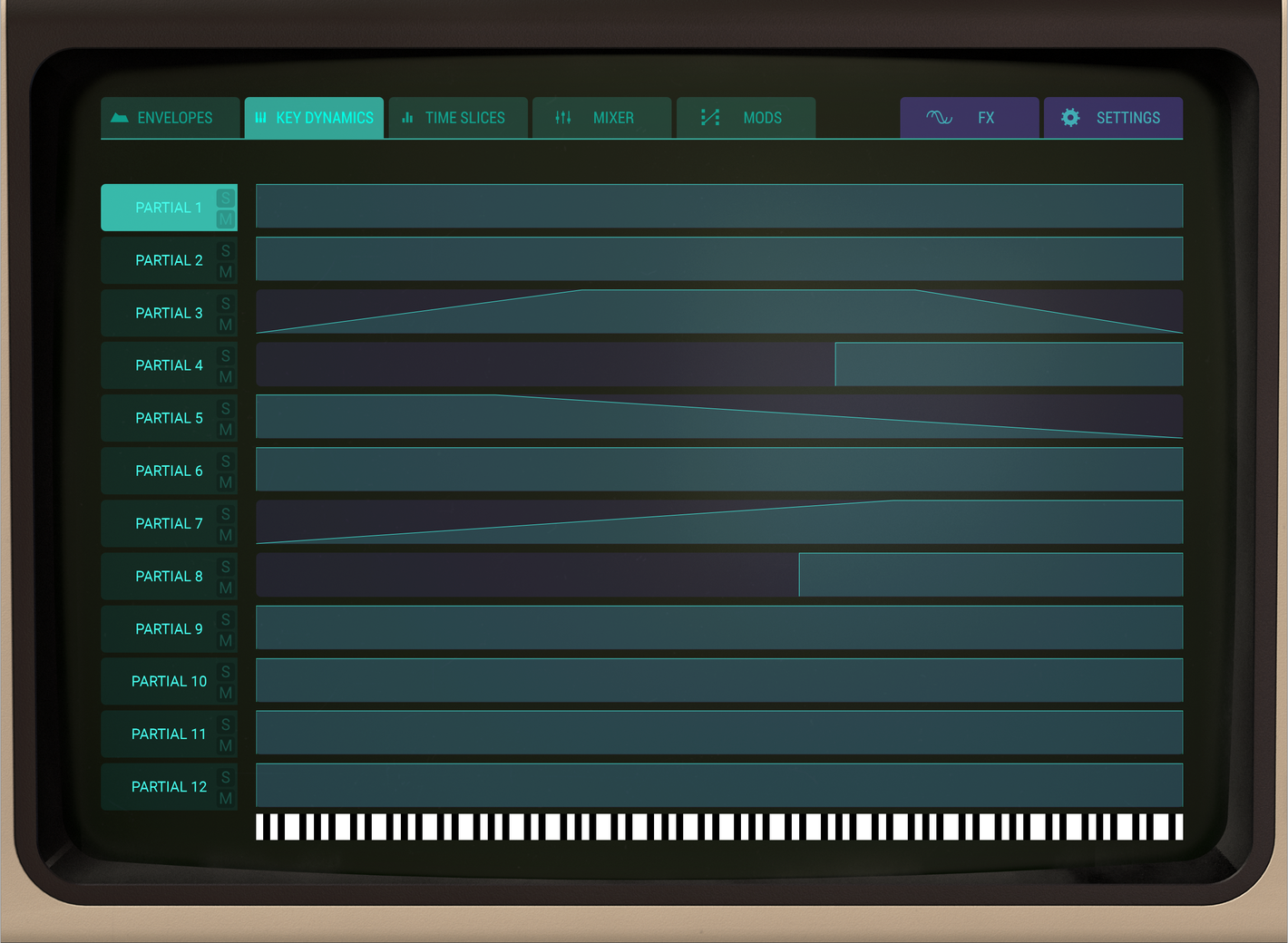The width and height of the screenshot is (1288, 943).
Task: Solo Partial 9
Action: (224, 617)
